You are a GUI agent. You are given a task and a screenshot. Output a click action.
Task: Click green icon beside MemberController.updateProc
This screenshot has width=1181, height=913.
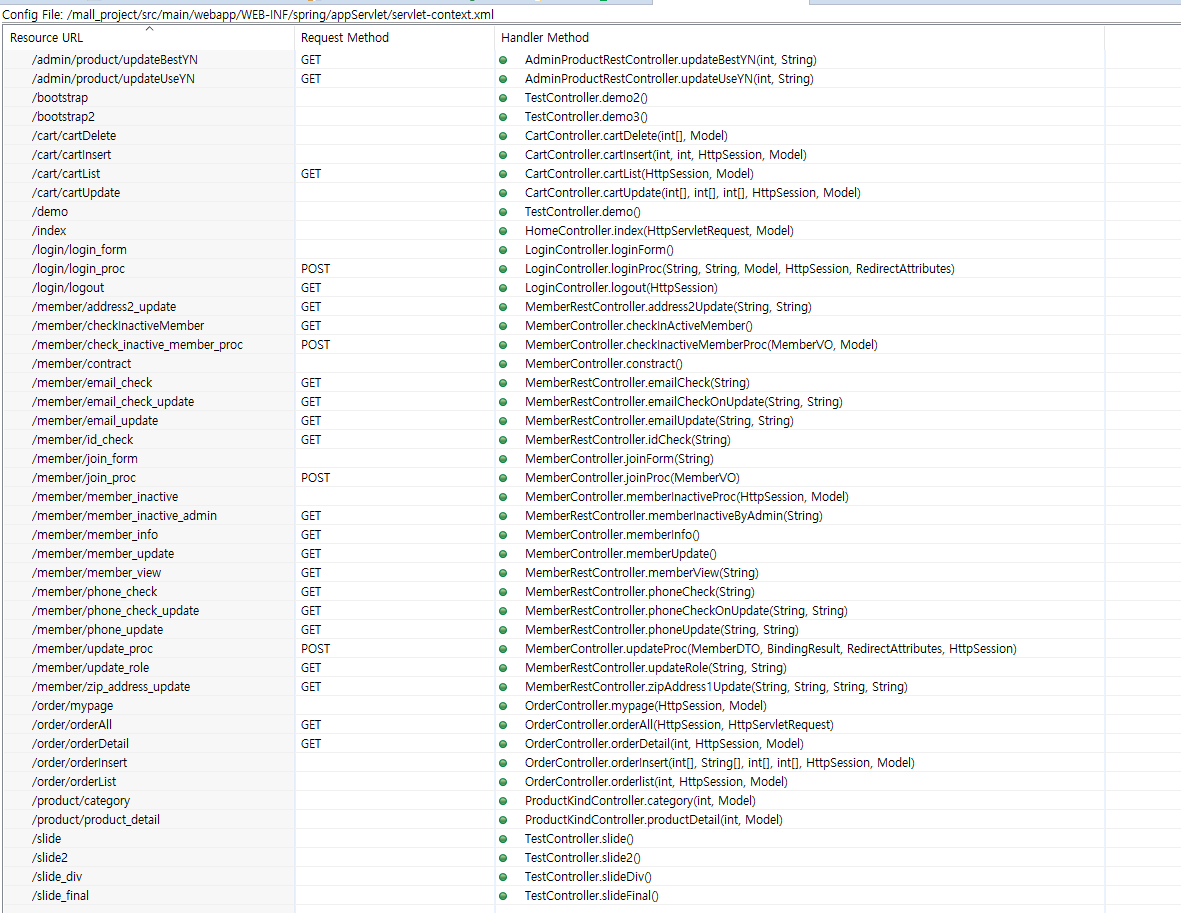tap(503, 649)
